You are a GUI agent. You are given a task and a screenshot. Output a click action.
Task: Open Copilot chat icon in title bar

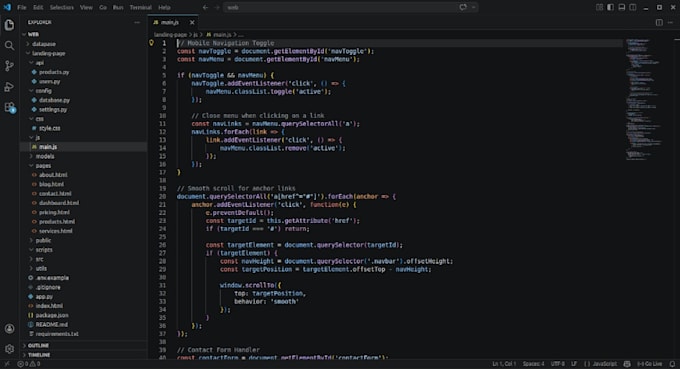[463, 7]
